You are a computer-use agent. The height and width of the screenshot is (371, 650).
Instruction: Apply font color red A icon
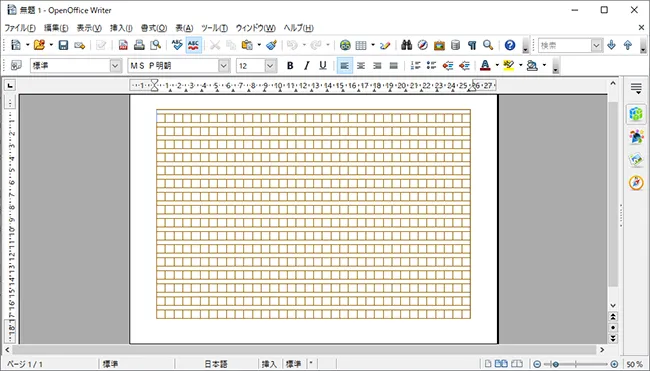tap(485, 65)
